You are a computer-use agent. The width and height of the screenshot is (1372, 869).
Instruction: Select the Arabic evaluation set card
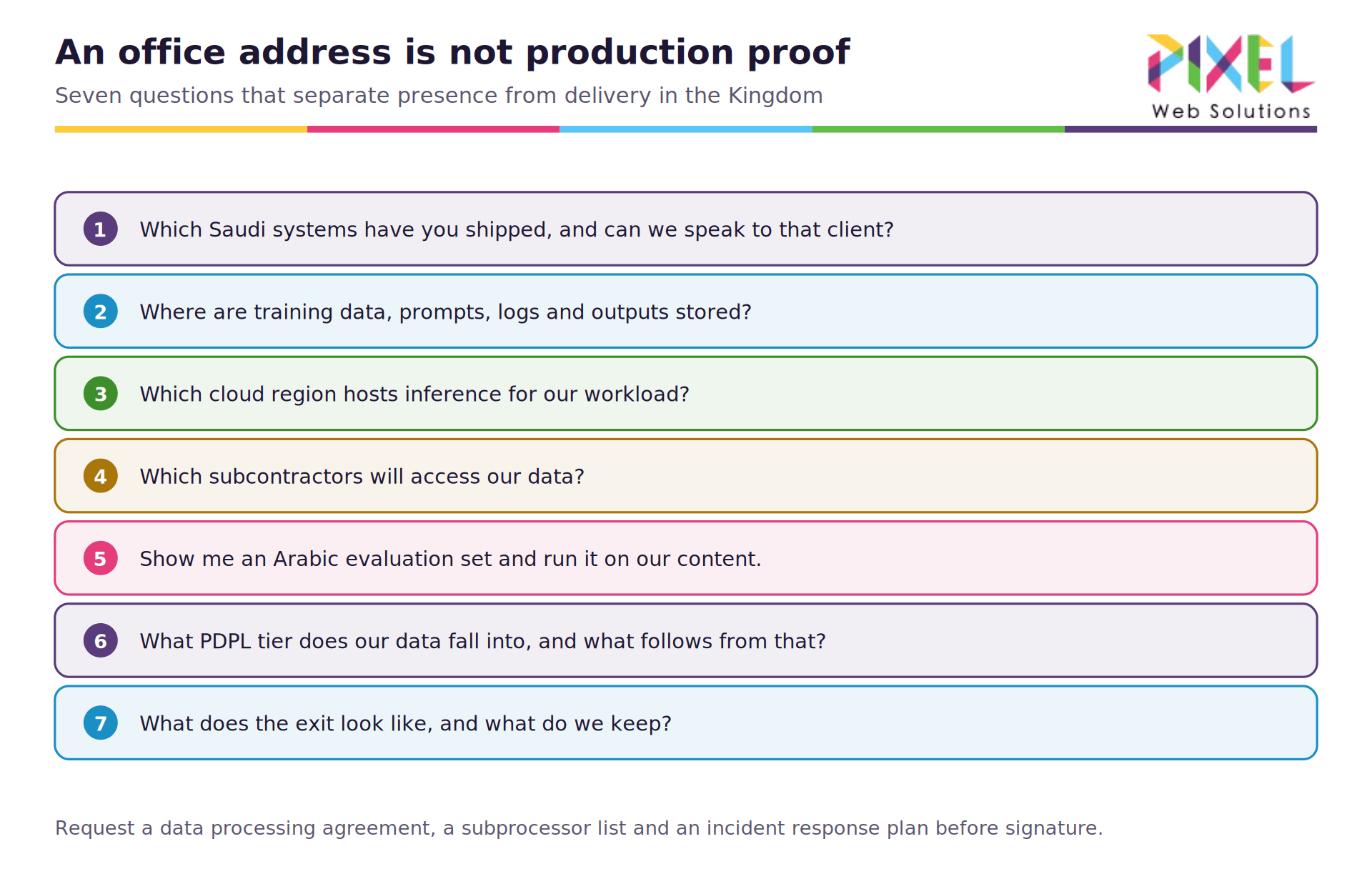686,558
